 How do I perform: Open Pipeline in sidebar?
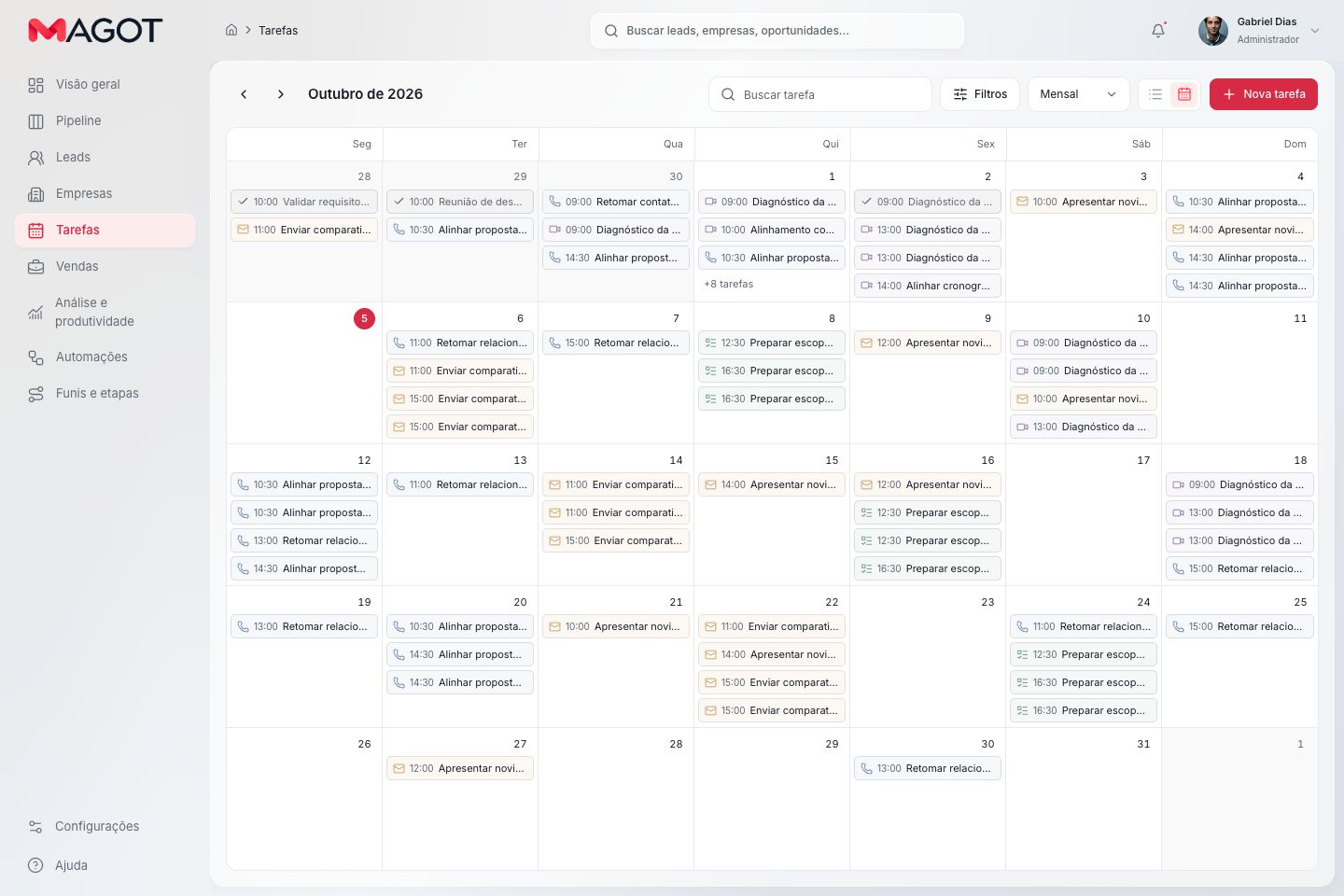pos(105,121)
